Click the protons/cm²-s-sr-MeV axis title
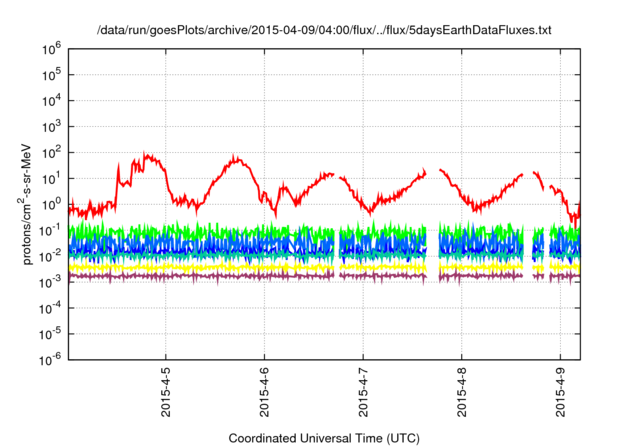This screenshot has height=448, width=640. [x=25, y=204]
